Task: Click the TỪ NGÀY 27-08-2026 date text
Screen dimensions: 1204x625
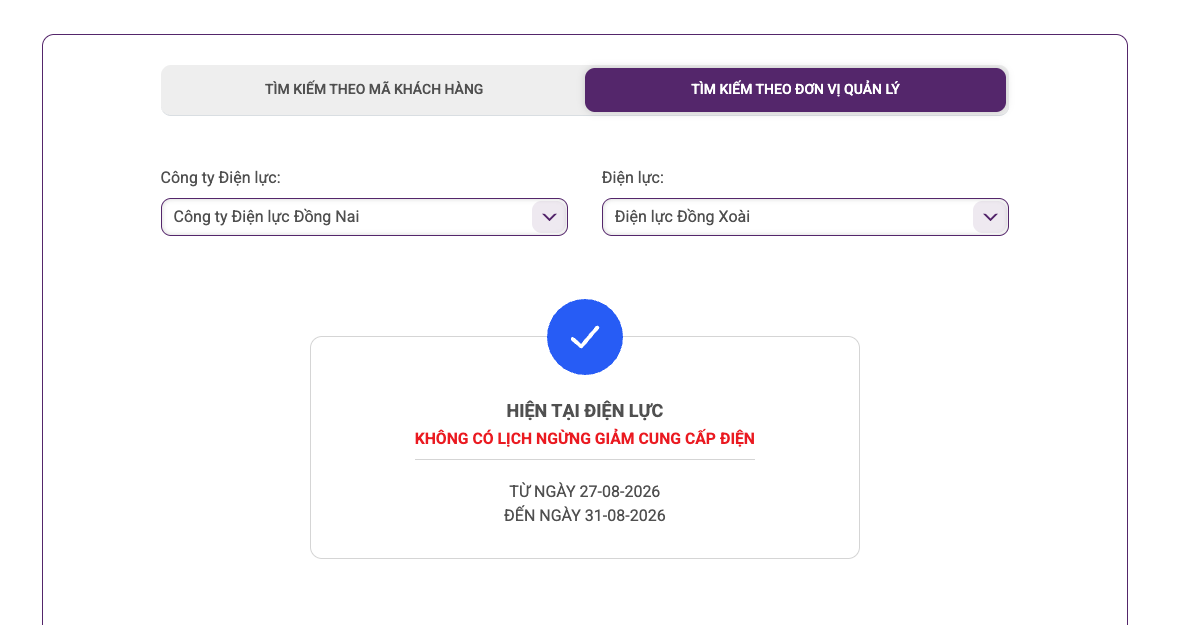Action: tap(585, 492)
